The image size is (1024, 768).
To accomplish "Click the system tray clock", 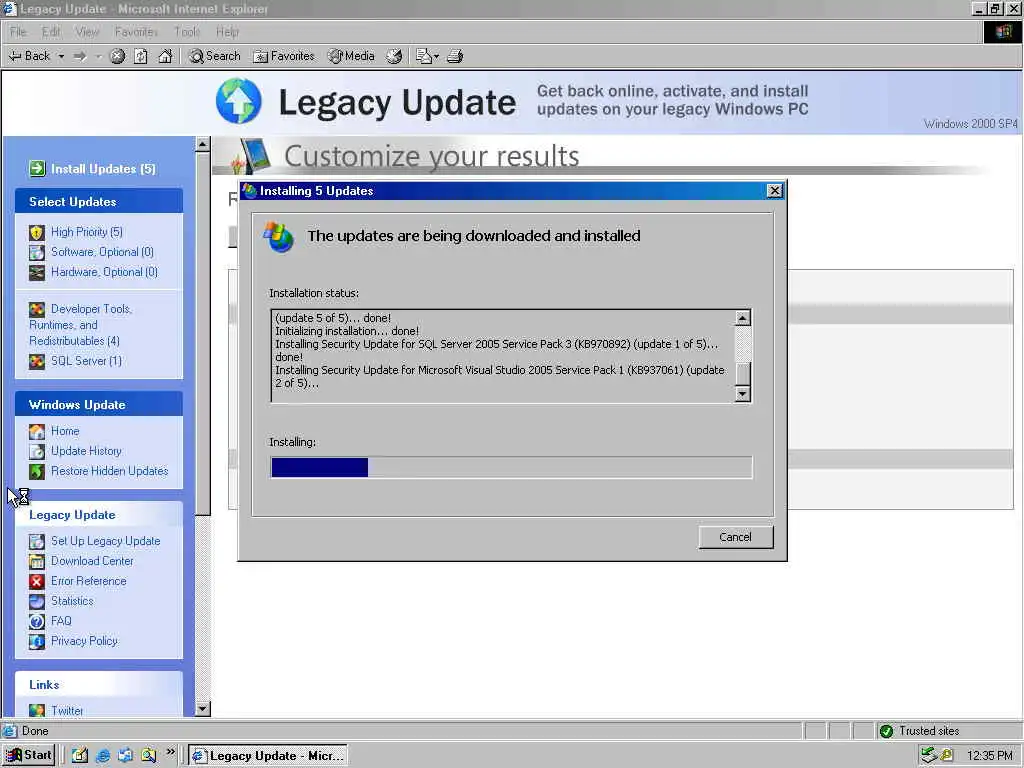I will (989, 756).
